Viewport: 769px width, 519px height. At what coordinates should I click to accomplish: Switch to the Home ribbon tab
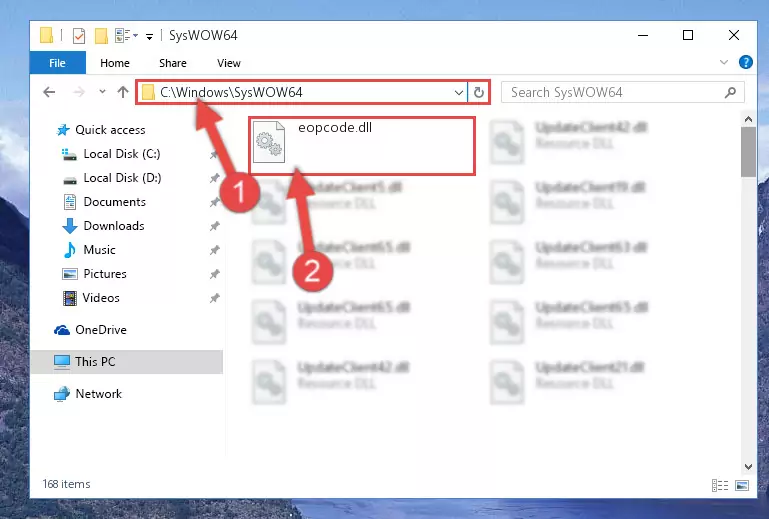115,63
